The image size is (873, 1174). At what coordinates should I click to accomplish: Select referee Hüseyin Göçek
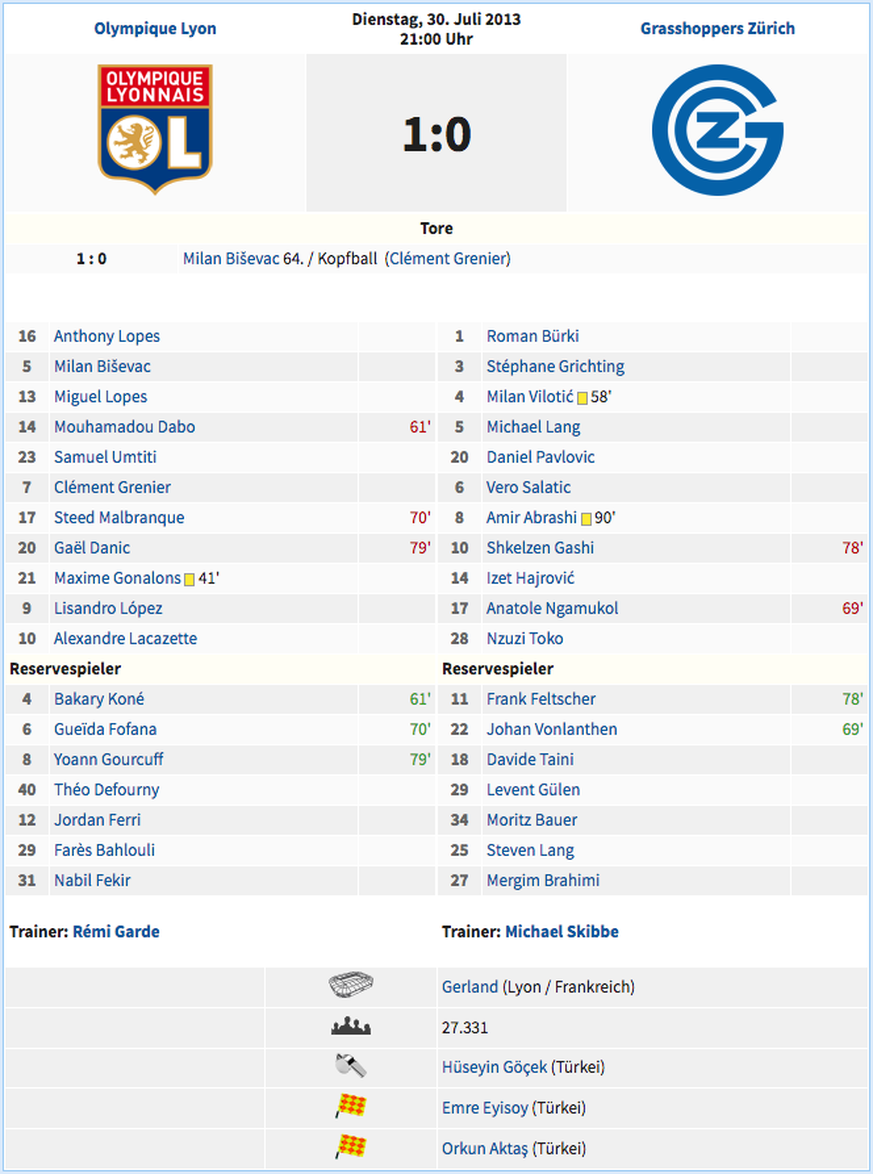point(494,1067)
